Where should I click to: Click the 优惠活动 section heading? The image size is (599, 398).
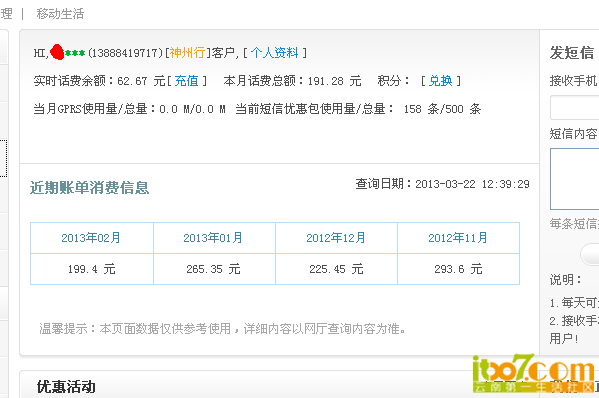click(66, 387)
